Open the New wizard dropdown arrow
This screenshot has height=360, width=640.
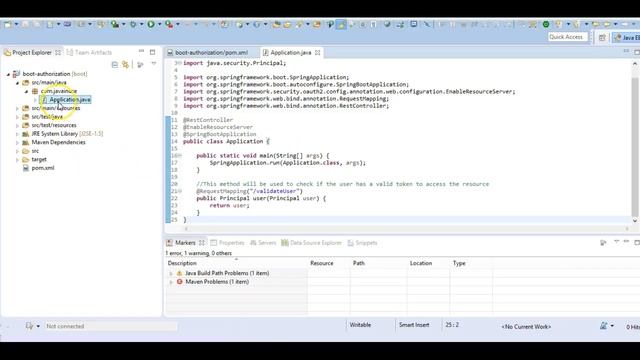tap(16, 24)
